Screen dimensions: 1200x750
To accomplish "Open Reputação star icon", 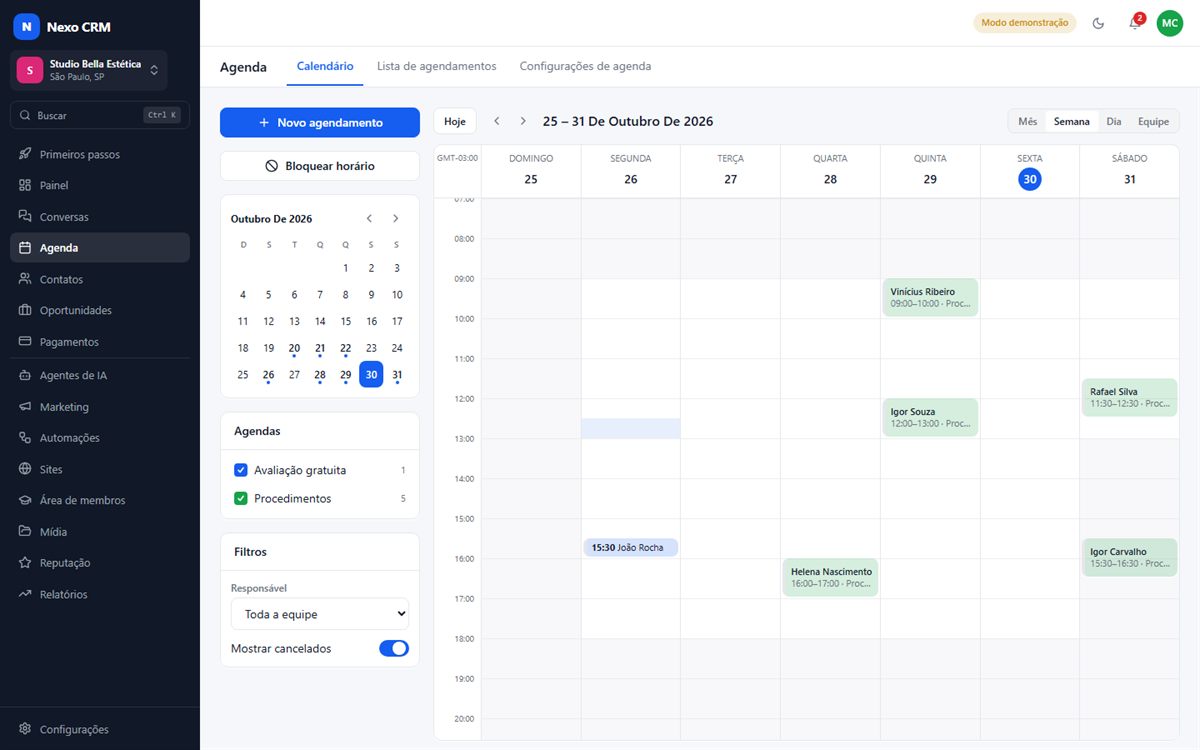I will 25,563.
